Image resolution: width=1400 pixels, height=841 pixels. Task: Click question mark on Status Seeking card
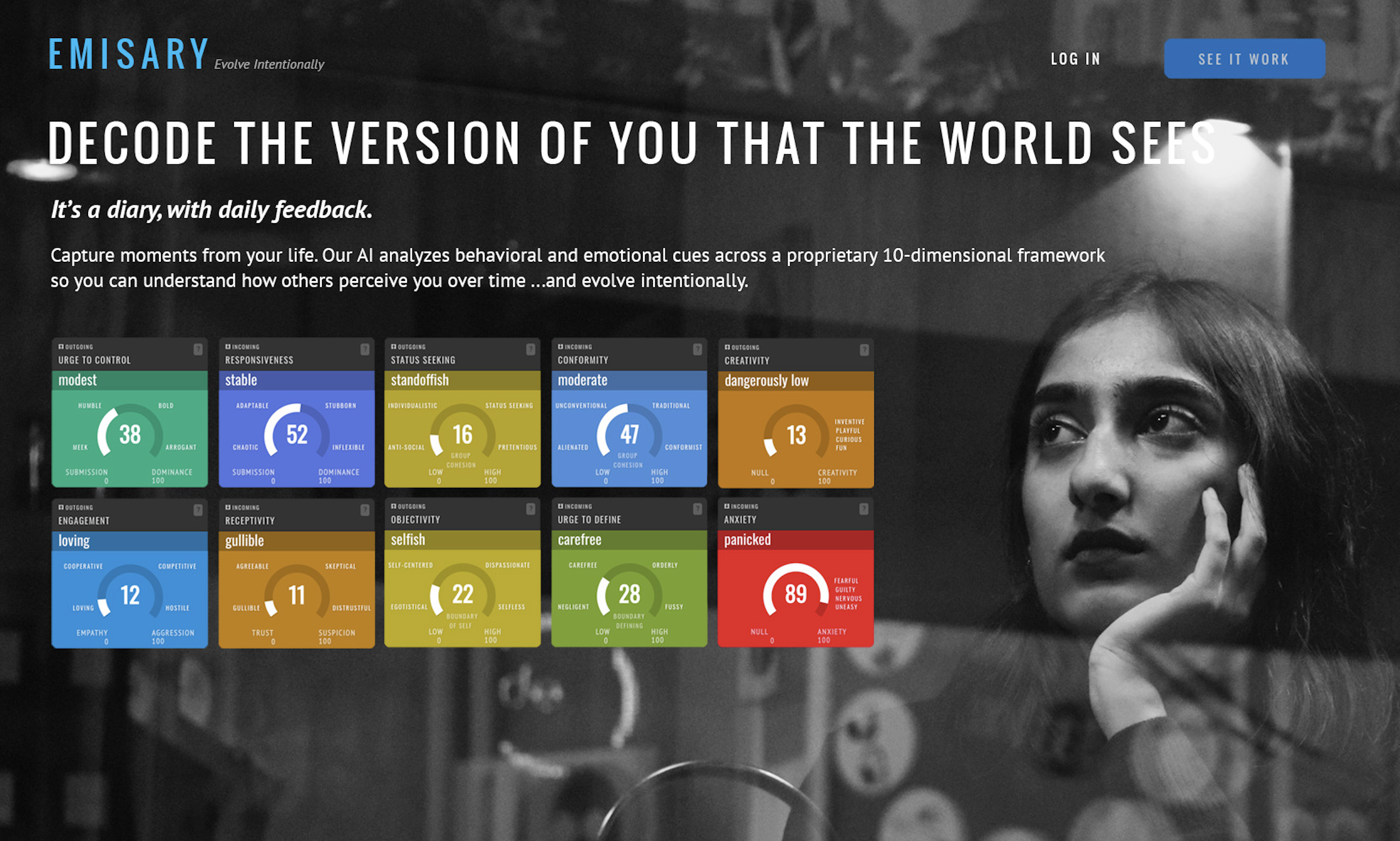(x=531, y=349)
